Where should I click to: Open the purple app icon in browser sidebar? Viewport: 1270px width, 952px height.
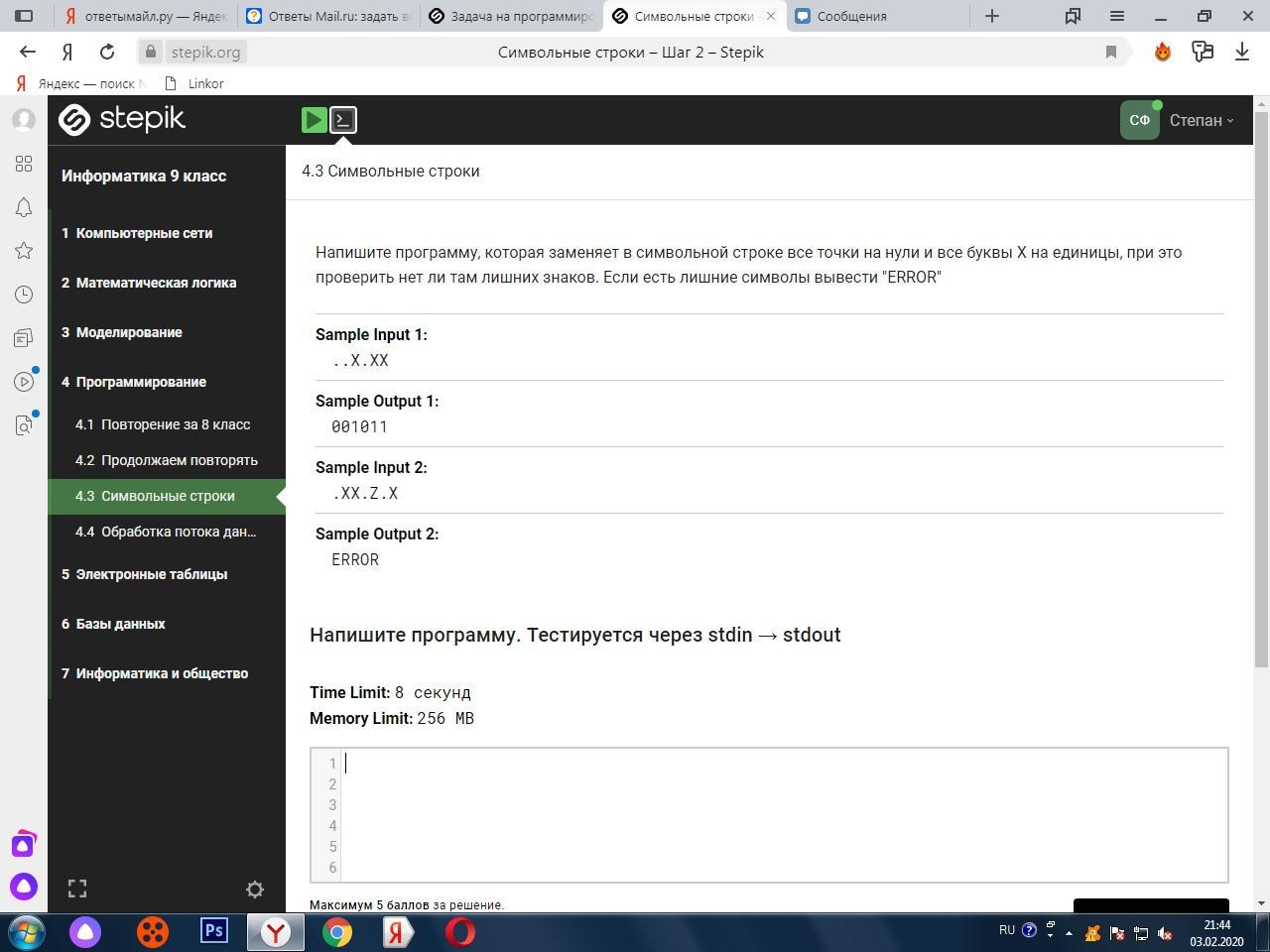[x=24, y=844]
